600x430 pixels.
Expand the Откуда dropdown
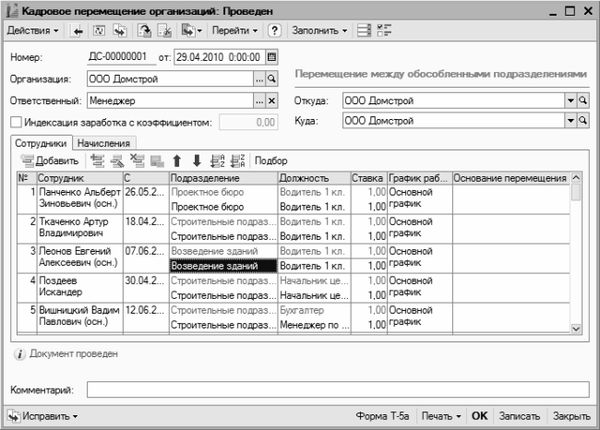[x=571, y=101]
